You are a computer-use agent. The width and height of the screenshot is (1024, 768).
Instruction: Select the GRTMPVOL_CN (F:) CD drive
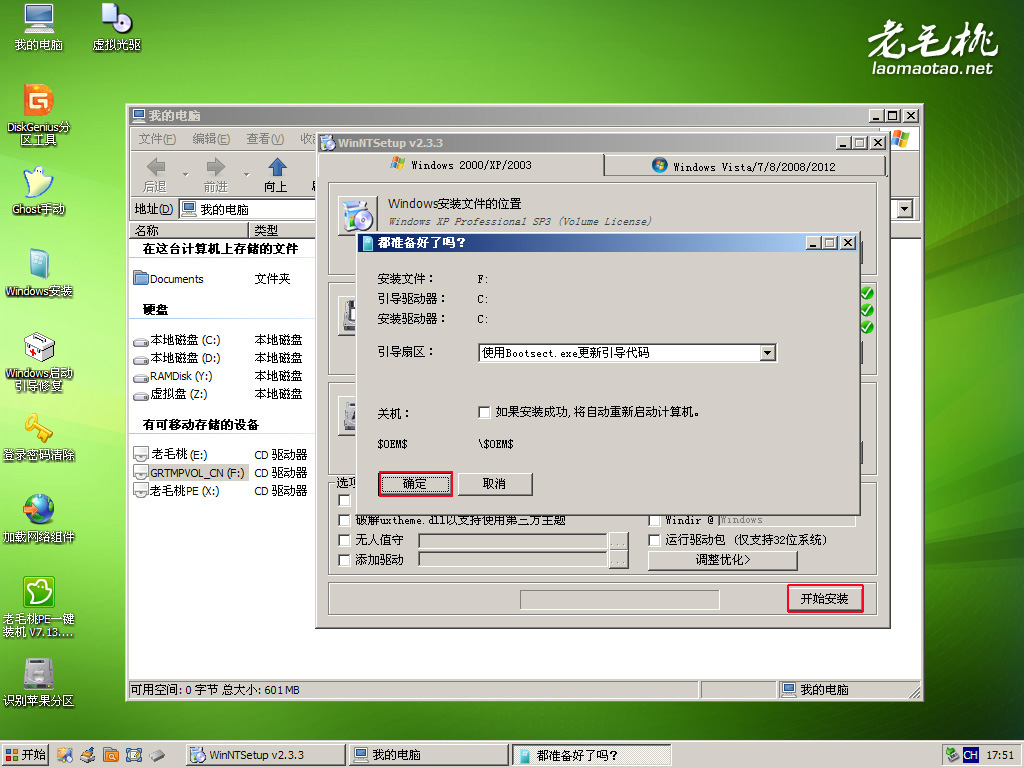tap(189, 472)
